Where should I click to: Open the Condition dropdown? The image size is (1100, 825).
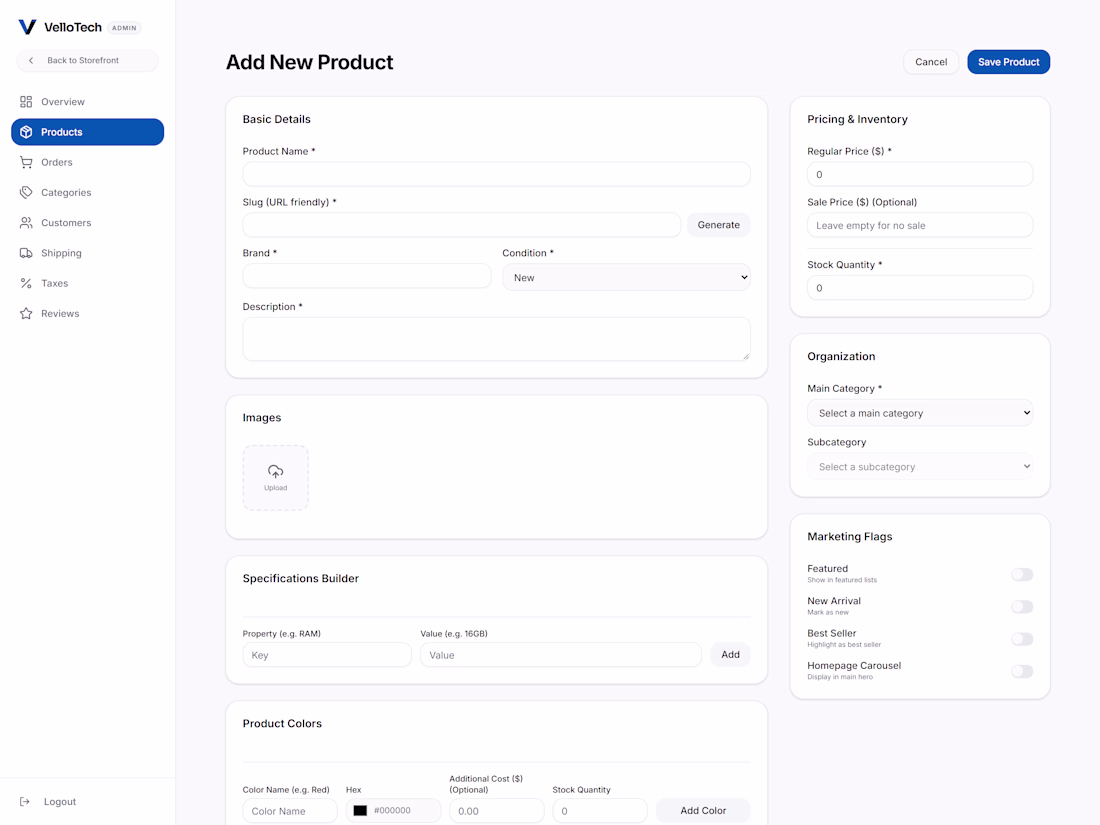click(x=626, y=277)
